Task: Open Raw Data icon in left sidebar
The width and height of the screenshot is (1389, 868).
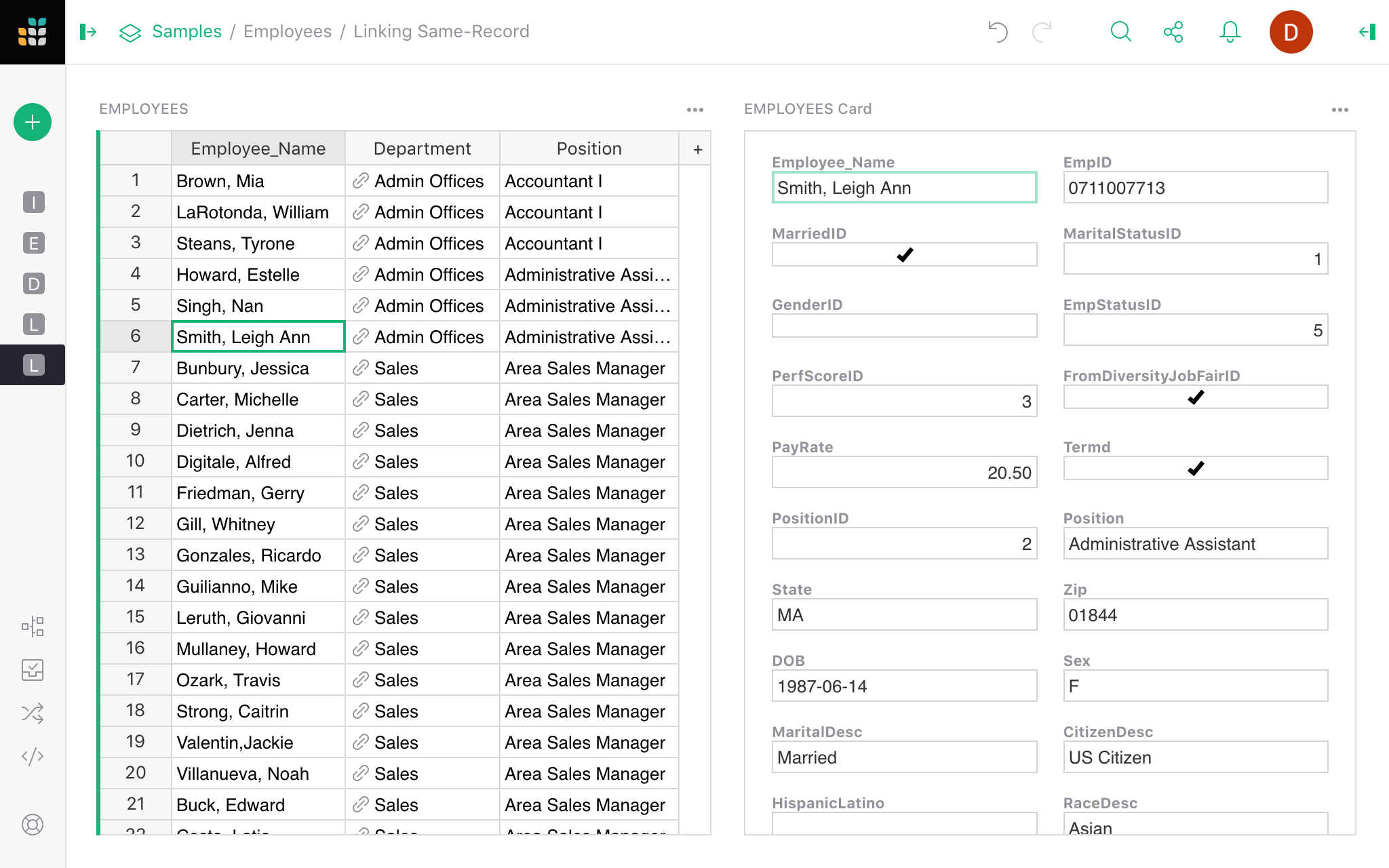Action: (x=33, y=627)
